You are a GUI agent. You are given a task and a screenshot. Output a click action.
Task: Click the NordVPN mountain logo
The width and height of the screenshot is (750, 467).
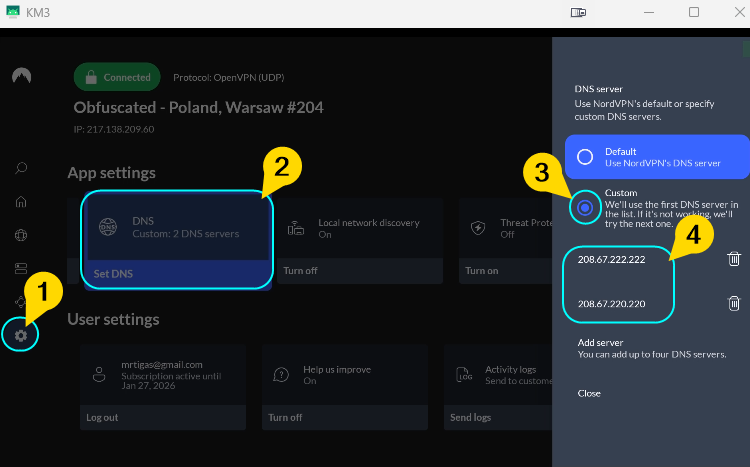(x=22, y=76)
